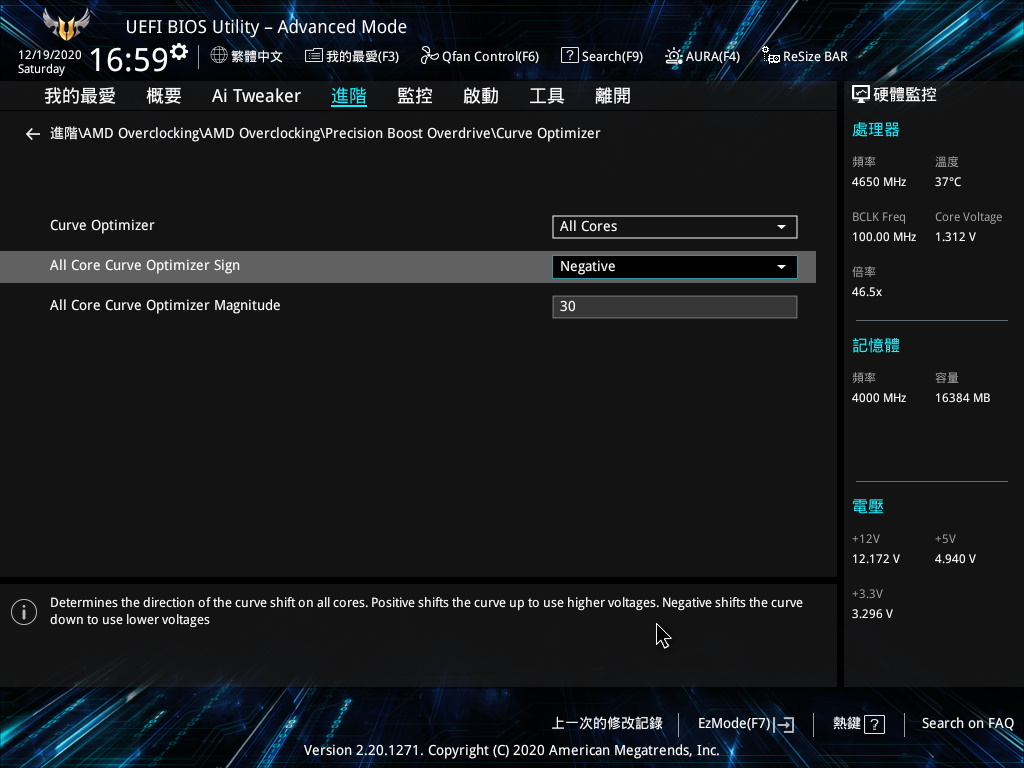Click the breadcrumb path ending in Curve Optimizer
Screen dimensions: 1024x768
[x=325, y=133]
